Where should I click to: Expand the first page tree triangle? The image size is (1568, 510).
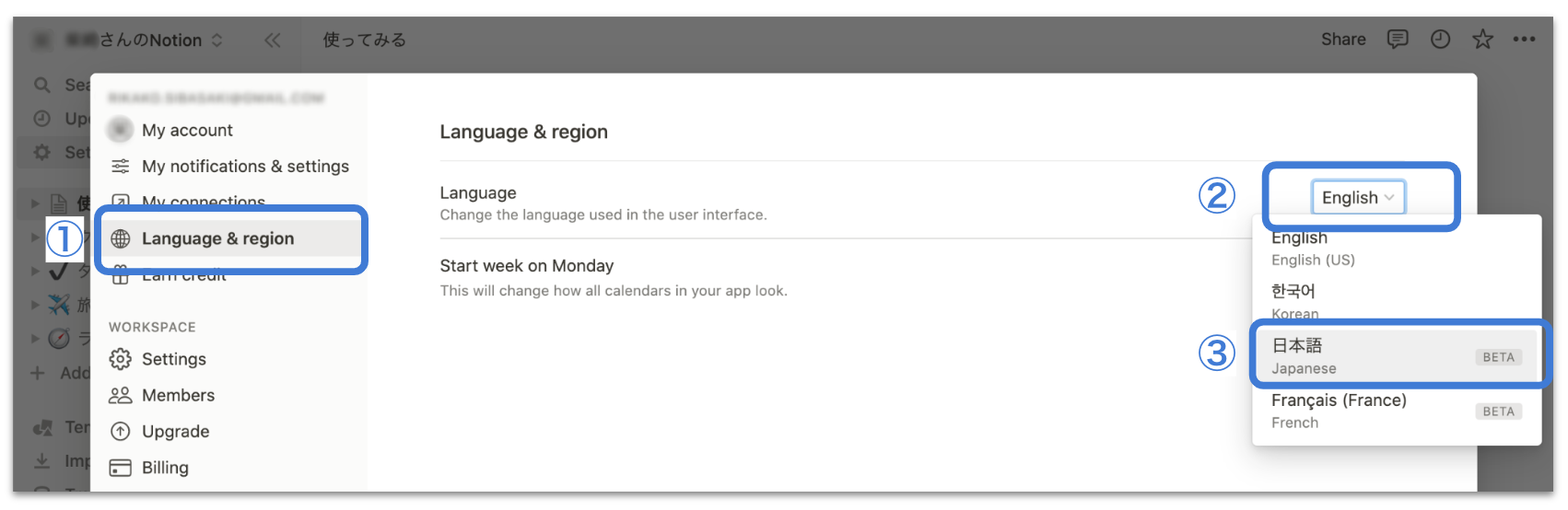[x=35, y=203]
